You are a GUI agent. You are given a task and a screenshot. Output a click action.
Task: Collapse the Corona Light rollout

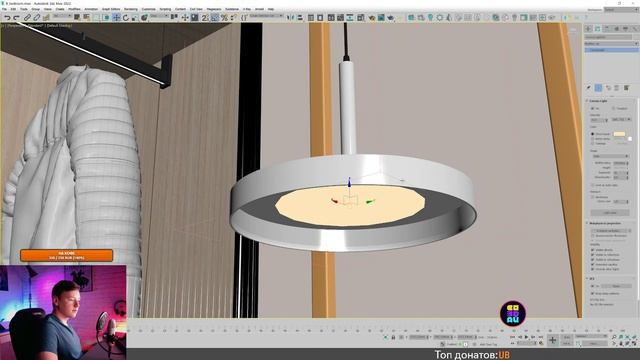tap(598, 101)
